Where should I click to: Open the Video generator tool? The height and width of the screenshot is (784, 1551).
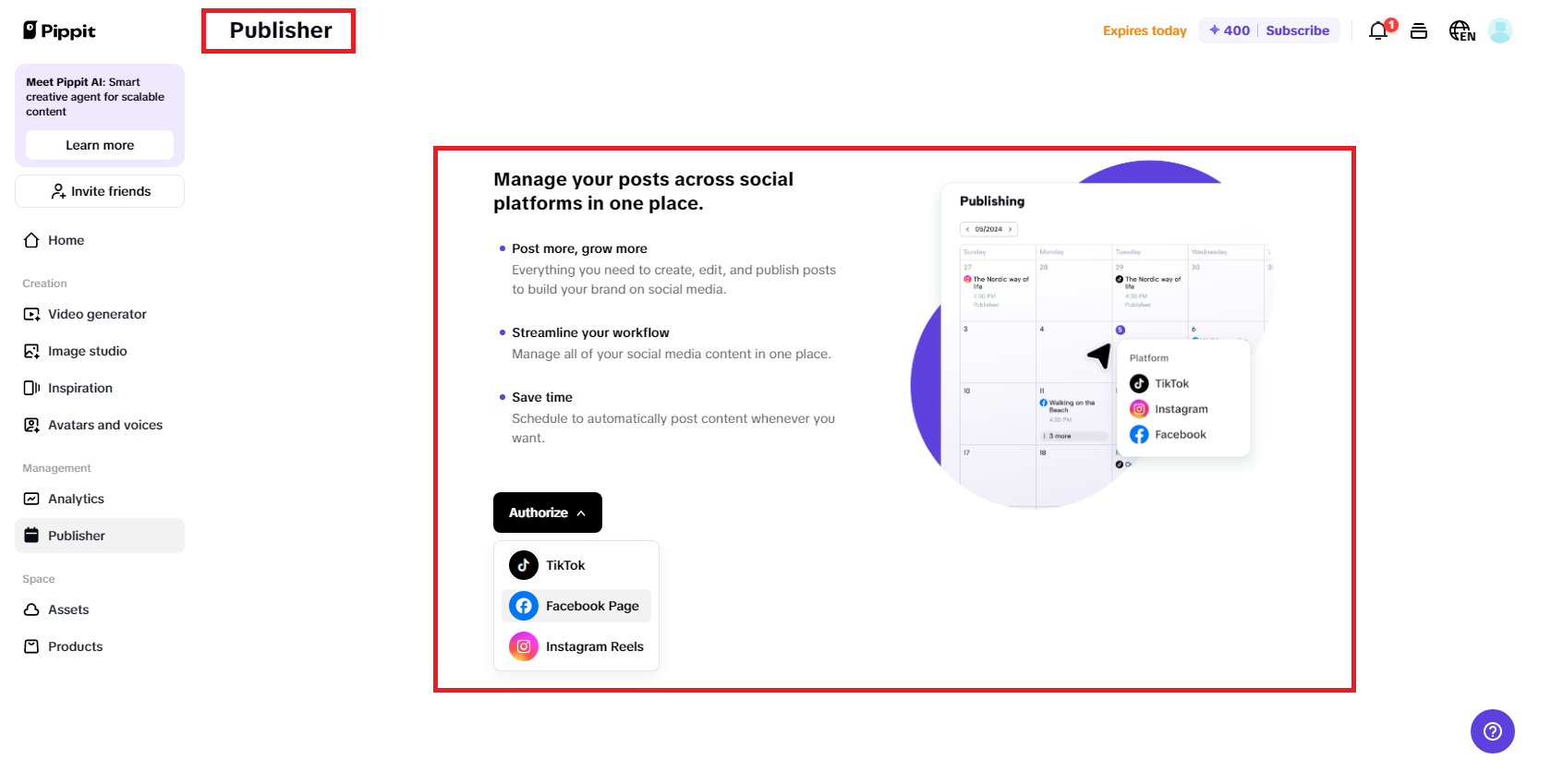point(96,314)
